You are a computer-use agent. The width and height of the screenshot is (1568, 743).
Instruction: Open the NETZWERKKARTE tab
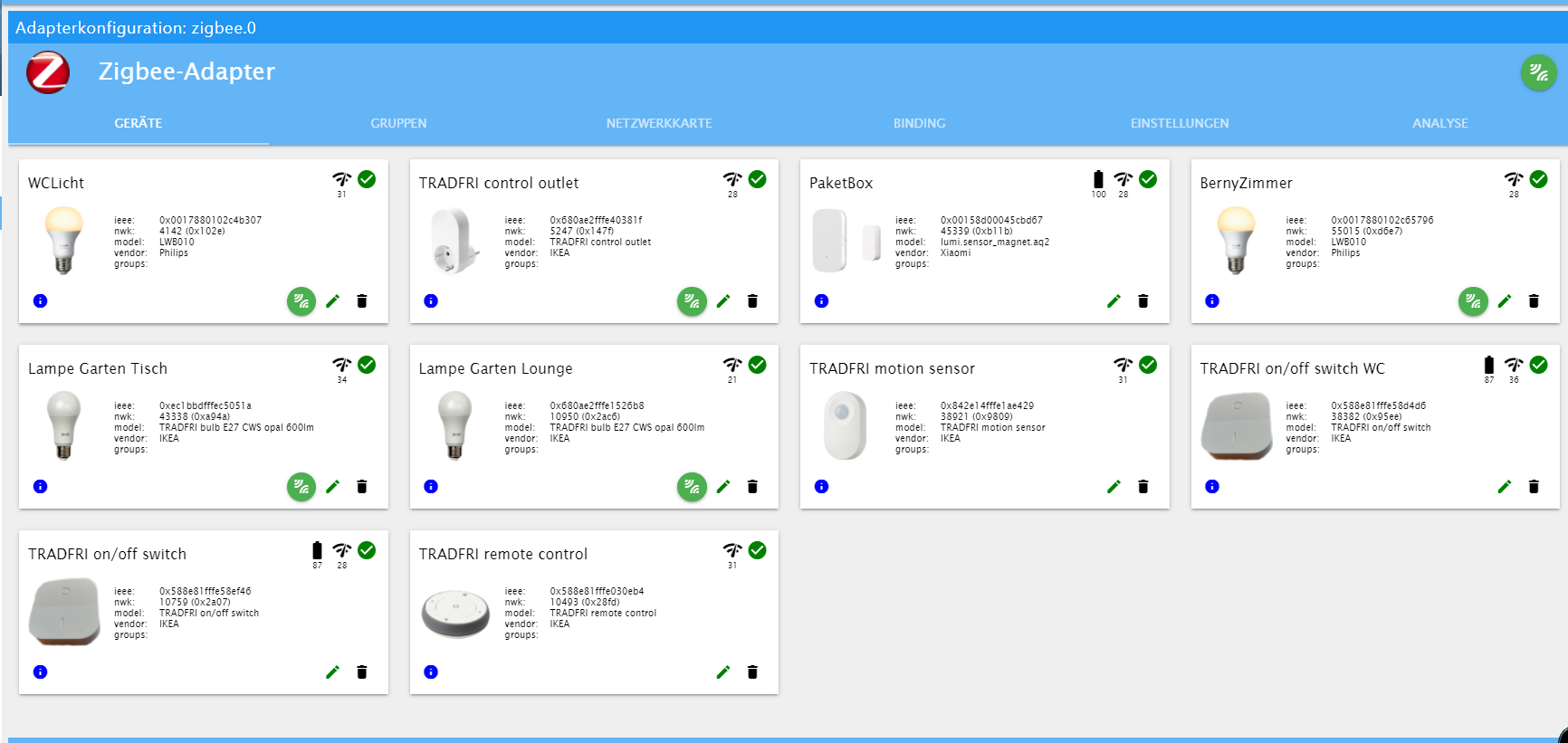[659, 123]
